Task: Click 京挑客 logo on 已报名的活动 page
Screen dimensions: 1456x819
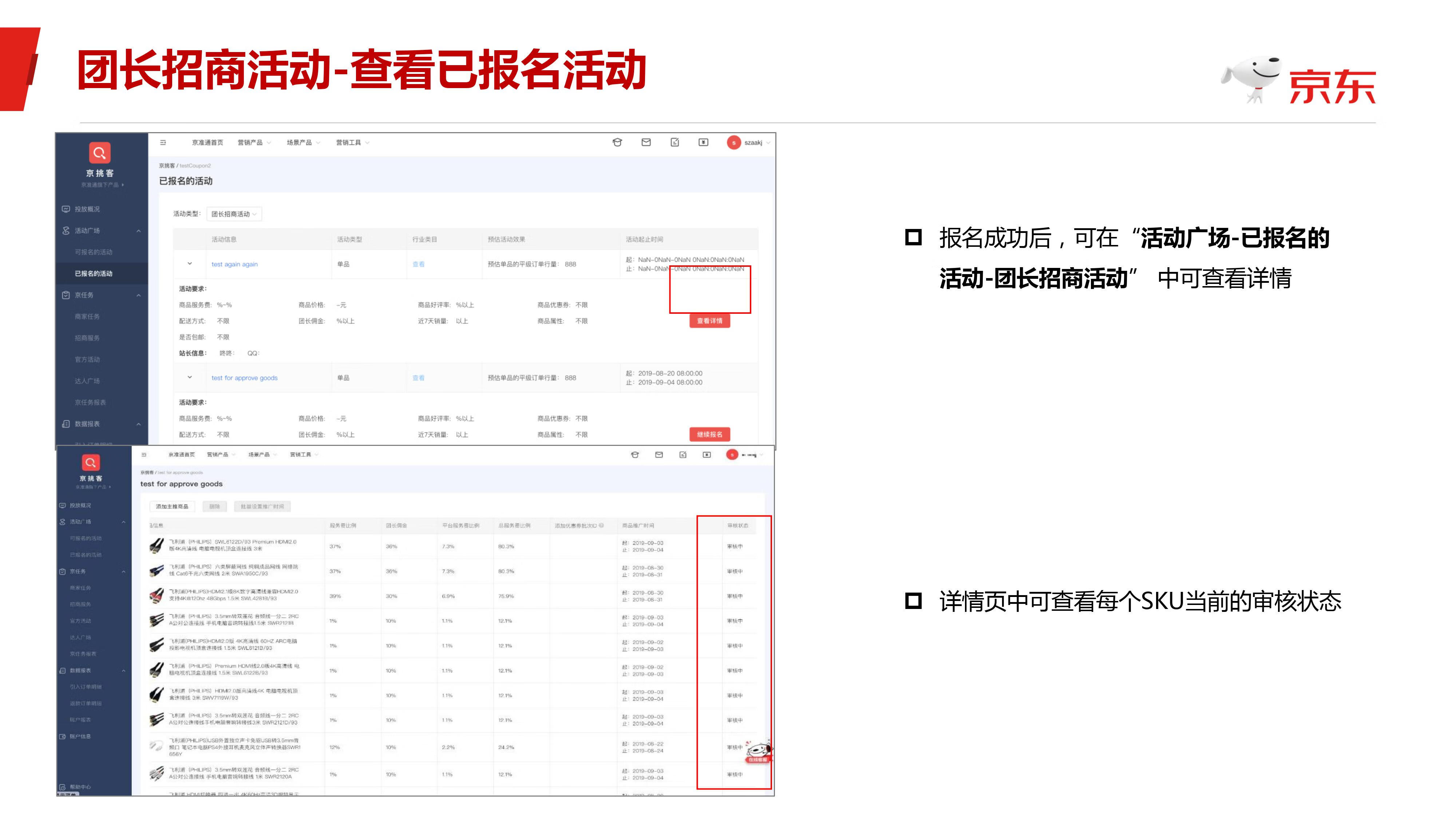Action: pos(99,153)
